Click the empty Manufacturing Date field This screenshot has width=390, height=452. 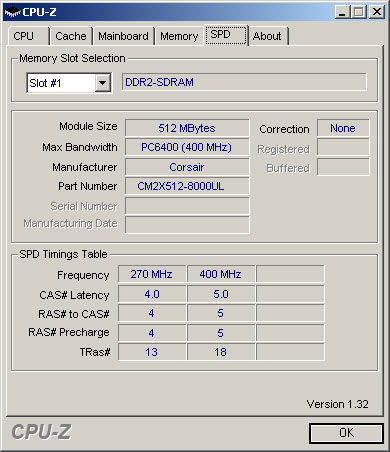187,225
